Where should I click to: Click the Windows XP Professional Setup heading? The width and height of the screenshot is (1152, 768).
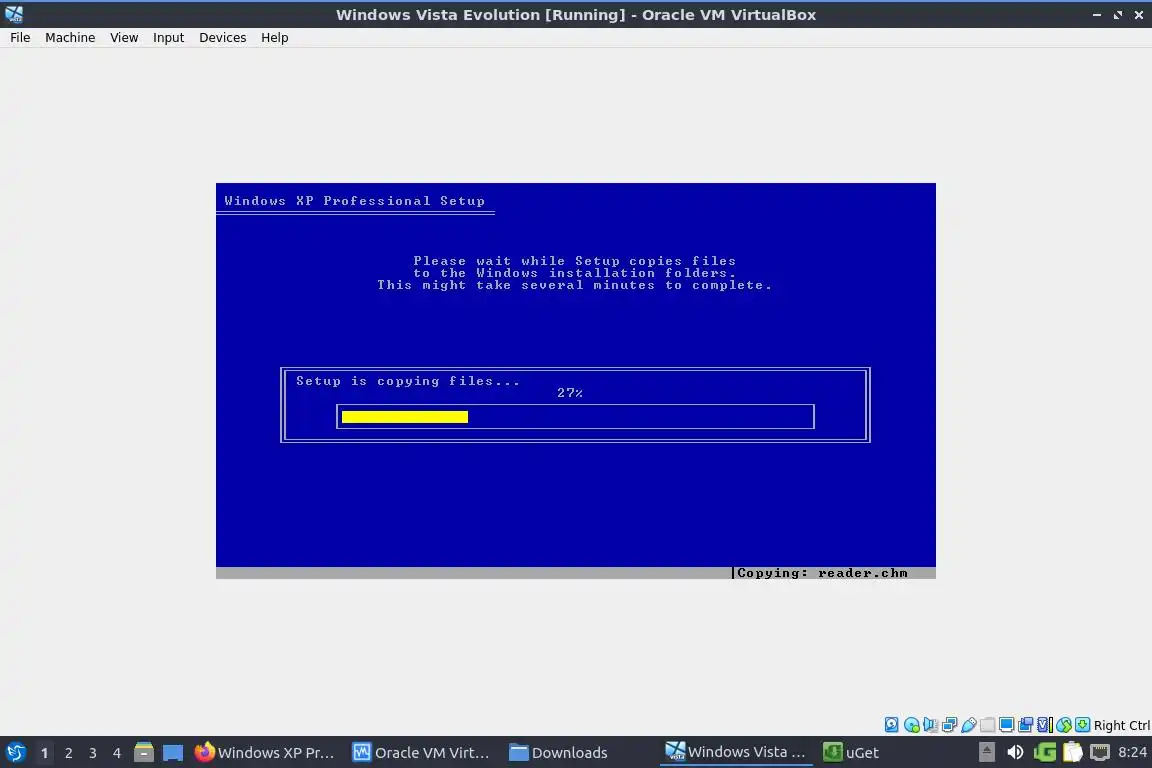354,201
